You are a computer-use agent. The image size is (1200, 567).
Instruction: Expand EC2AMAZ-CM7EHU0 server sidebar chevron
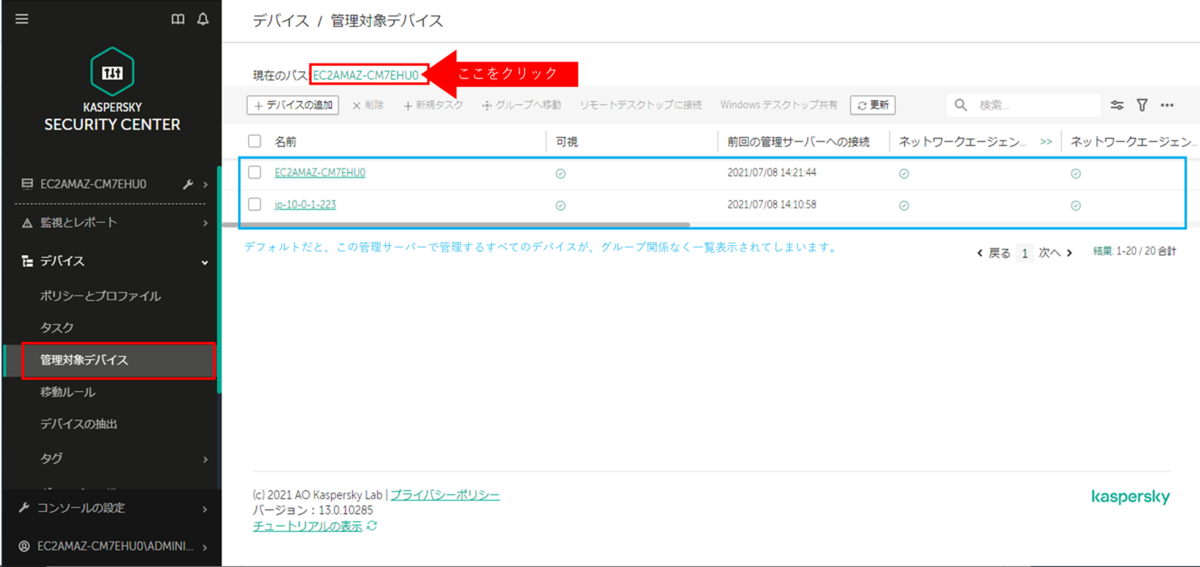[x=206, y=184]
